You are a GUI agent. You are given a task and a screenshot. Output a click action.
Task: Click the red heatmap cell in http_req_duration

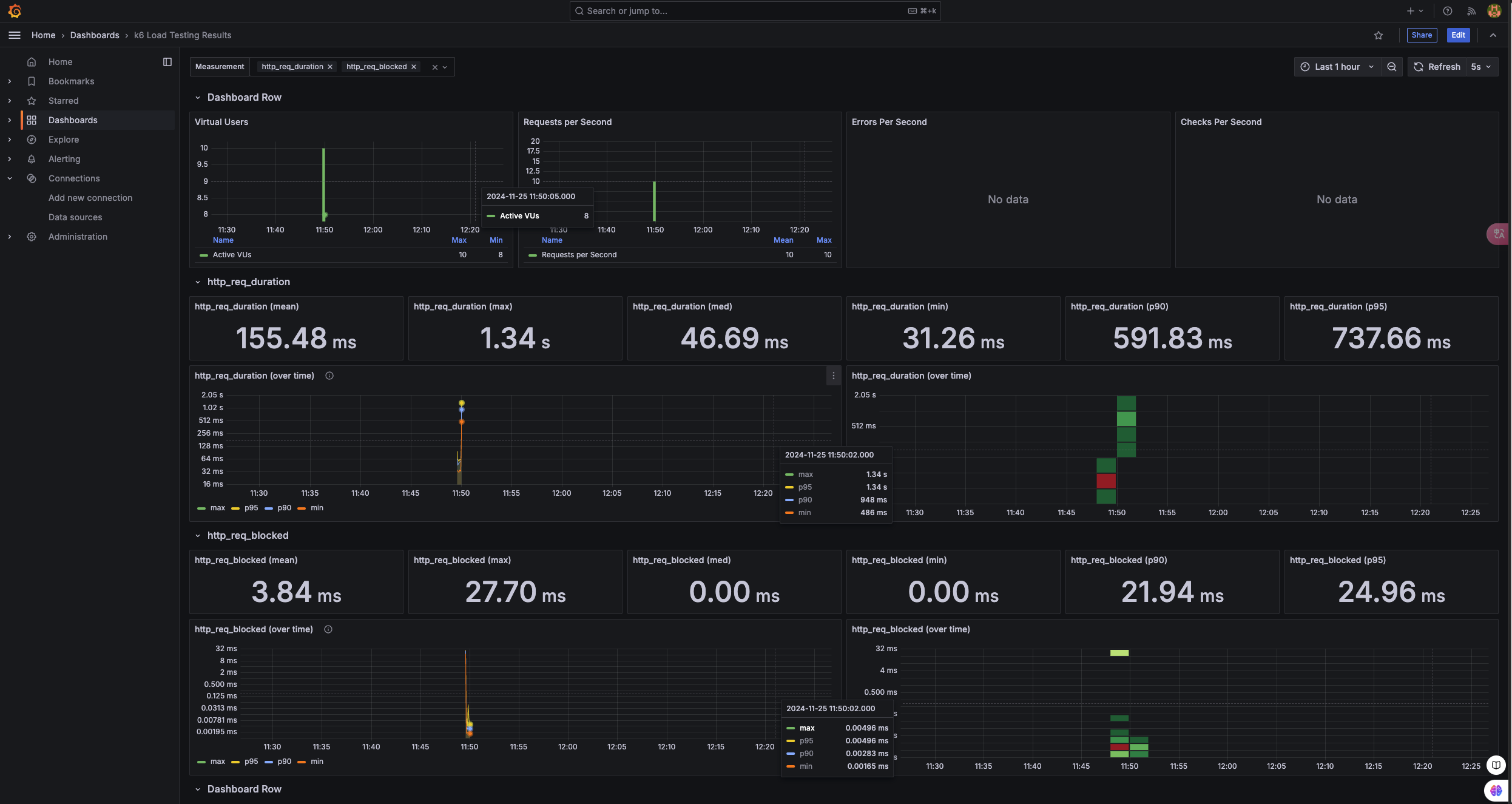[1106, 481]
